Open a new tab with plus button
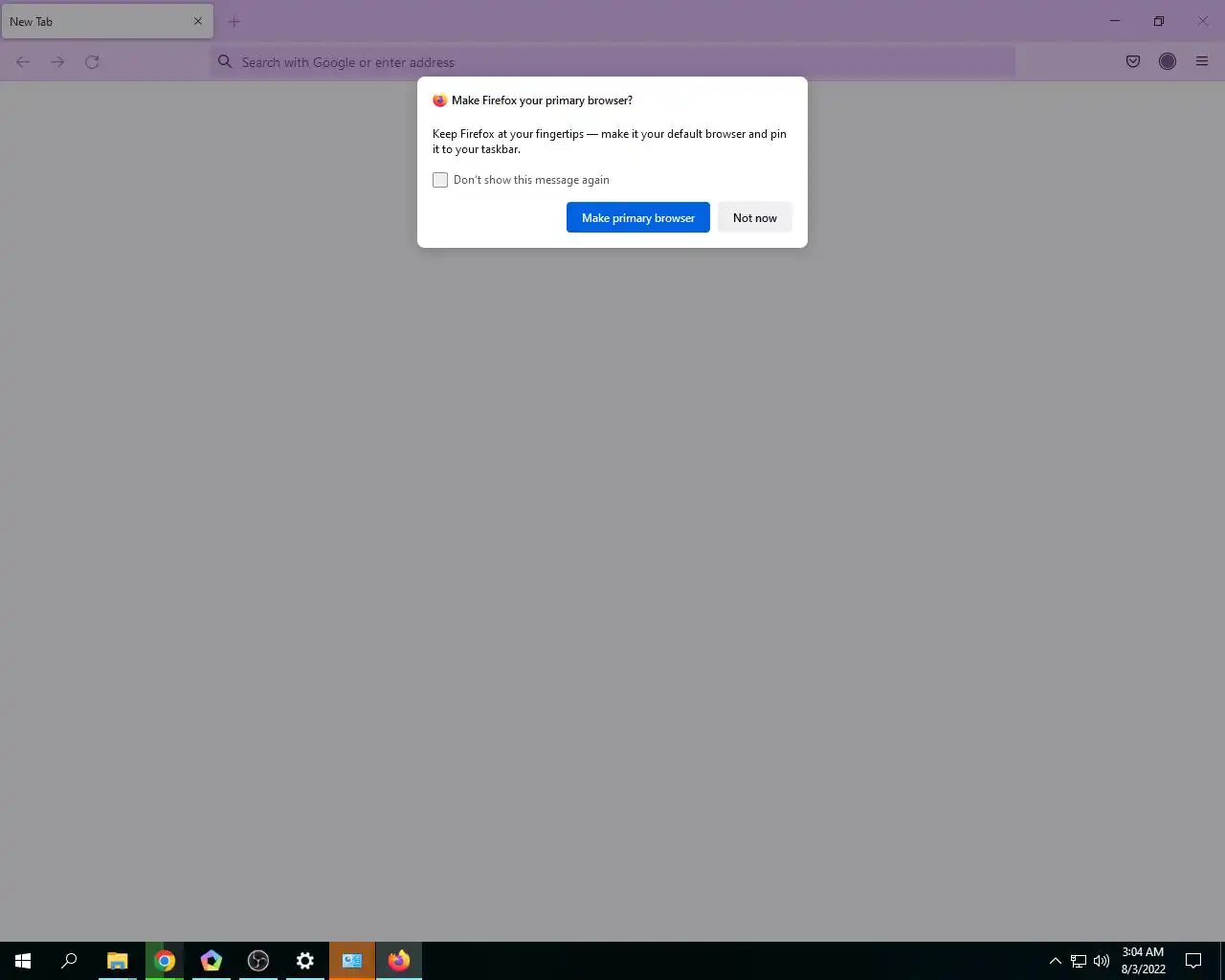 (234, 21)
